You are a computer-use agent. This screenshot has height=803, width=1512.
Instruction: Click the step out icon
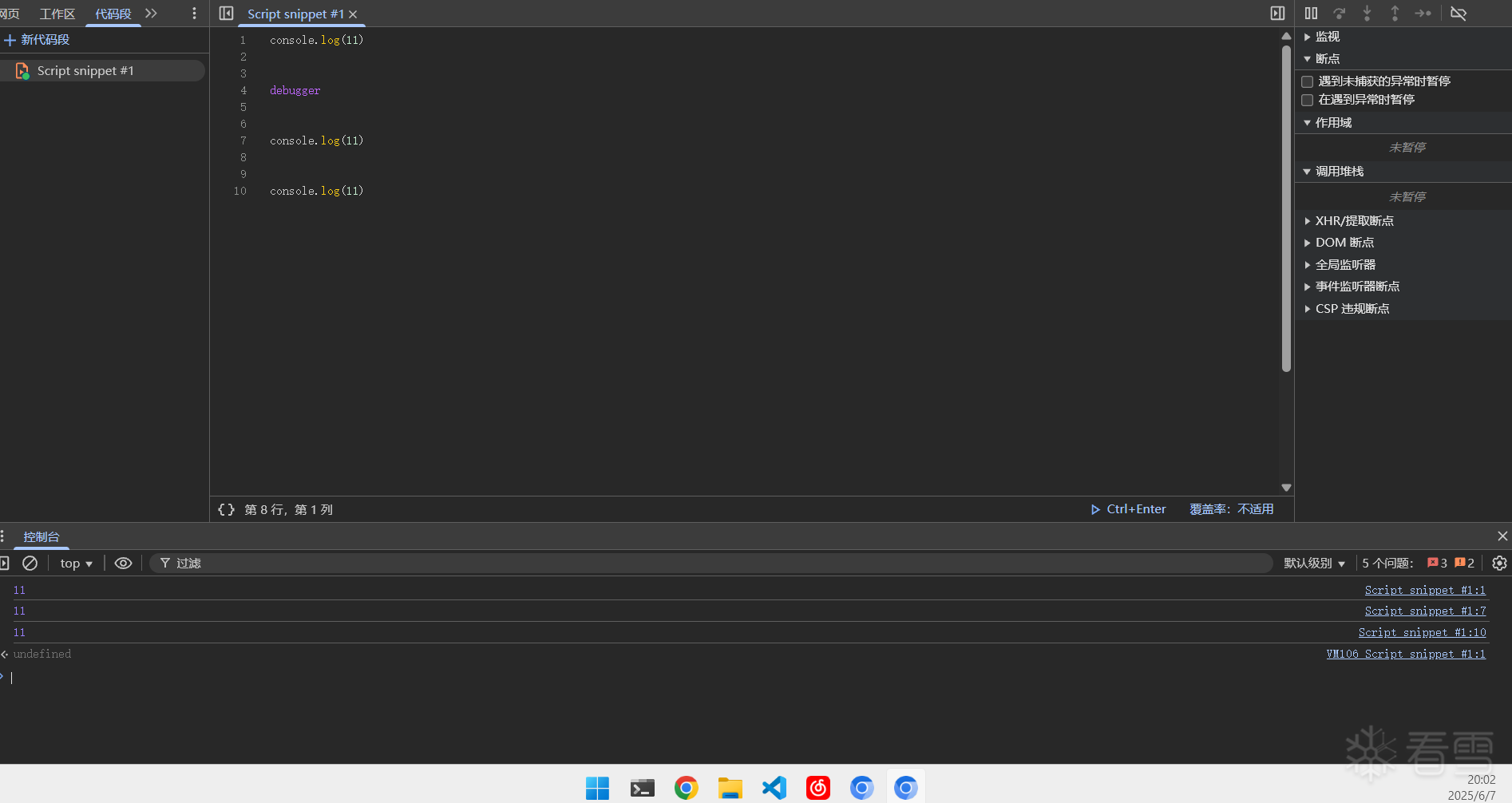pyautogui.click(x=1395, y=14)
